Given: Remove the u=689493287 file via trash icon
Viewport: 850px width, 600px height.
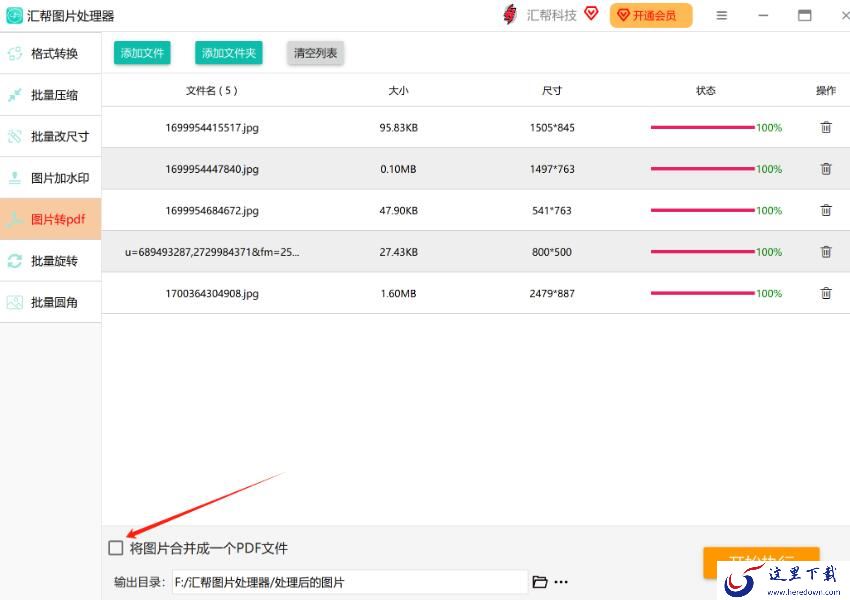Looking at the screenshot, I should [x=826, y=251].
